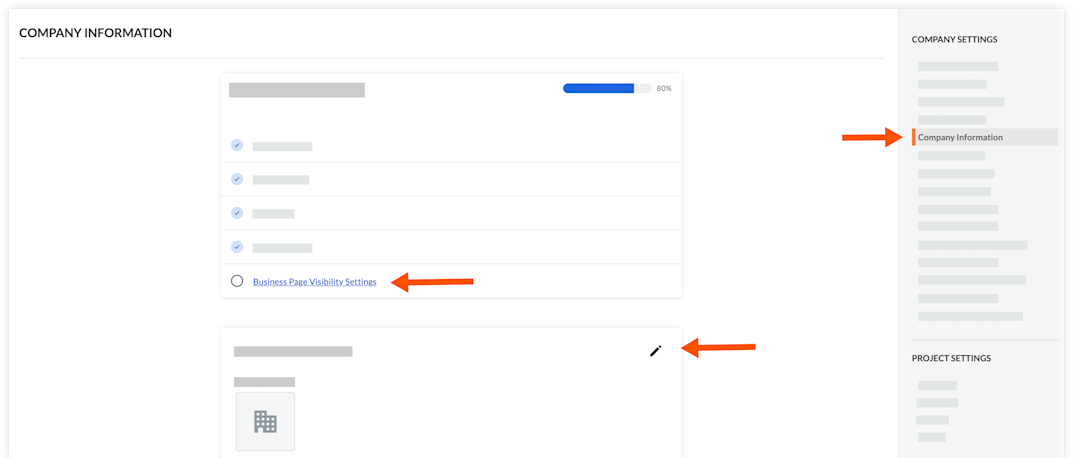Click the blue profile completion progress bar

tap(599, 88)
